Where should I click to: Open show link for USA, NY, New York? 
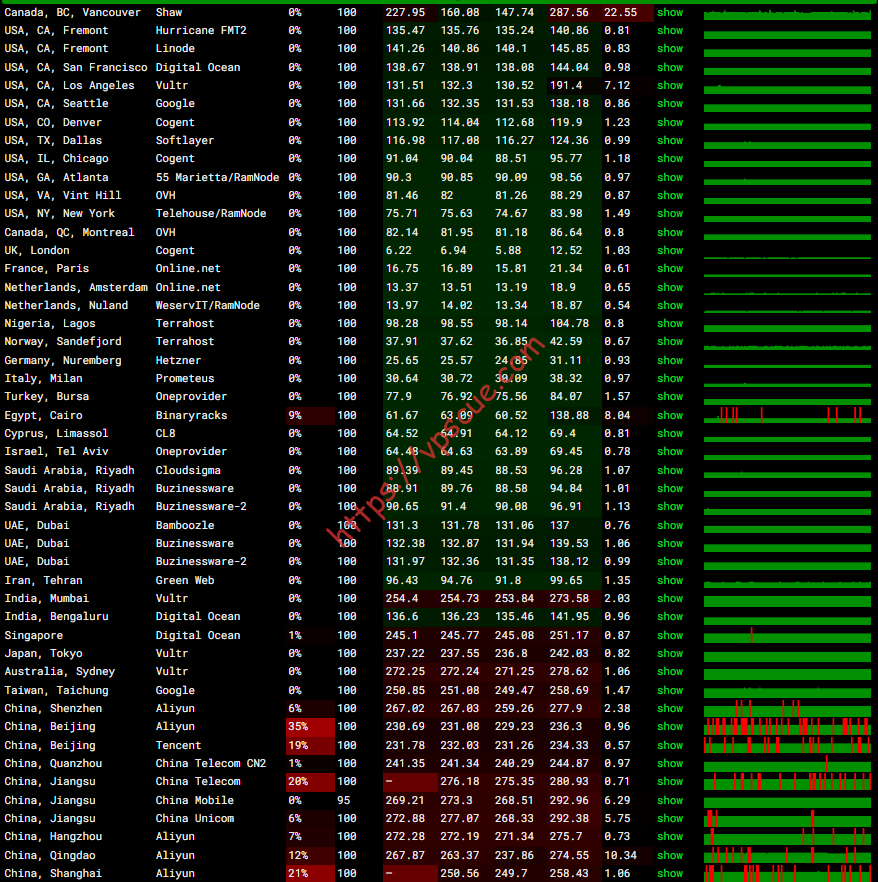pos(670,214)
